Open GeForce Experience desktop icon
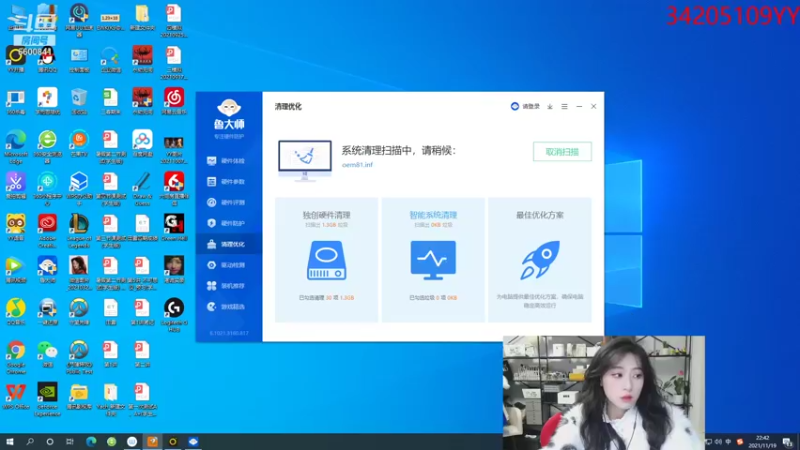The height and width of the screenshot is (450, 800). 47,399
